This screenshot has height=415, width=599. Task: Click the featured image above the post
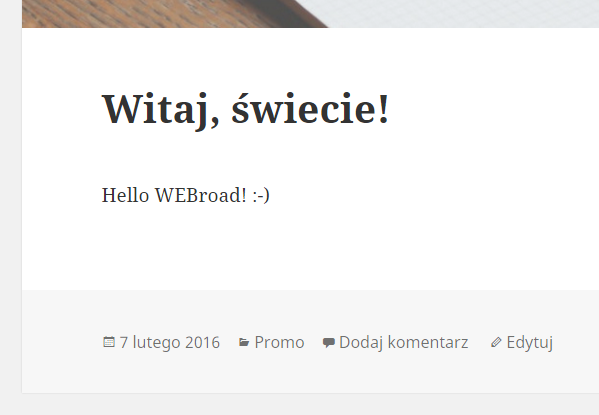(x=310, y=14)
